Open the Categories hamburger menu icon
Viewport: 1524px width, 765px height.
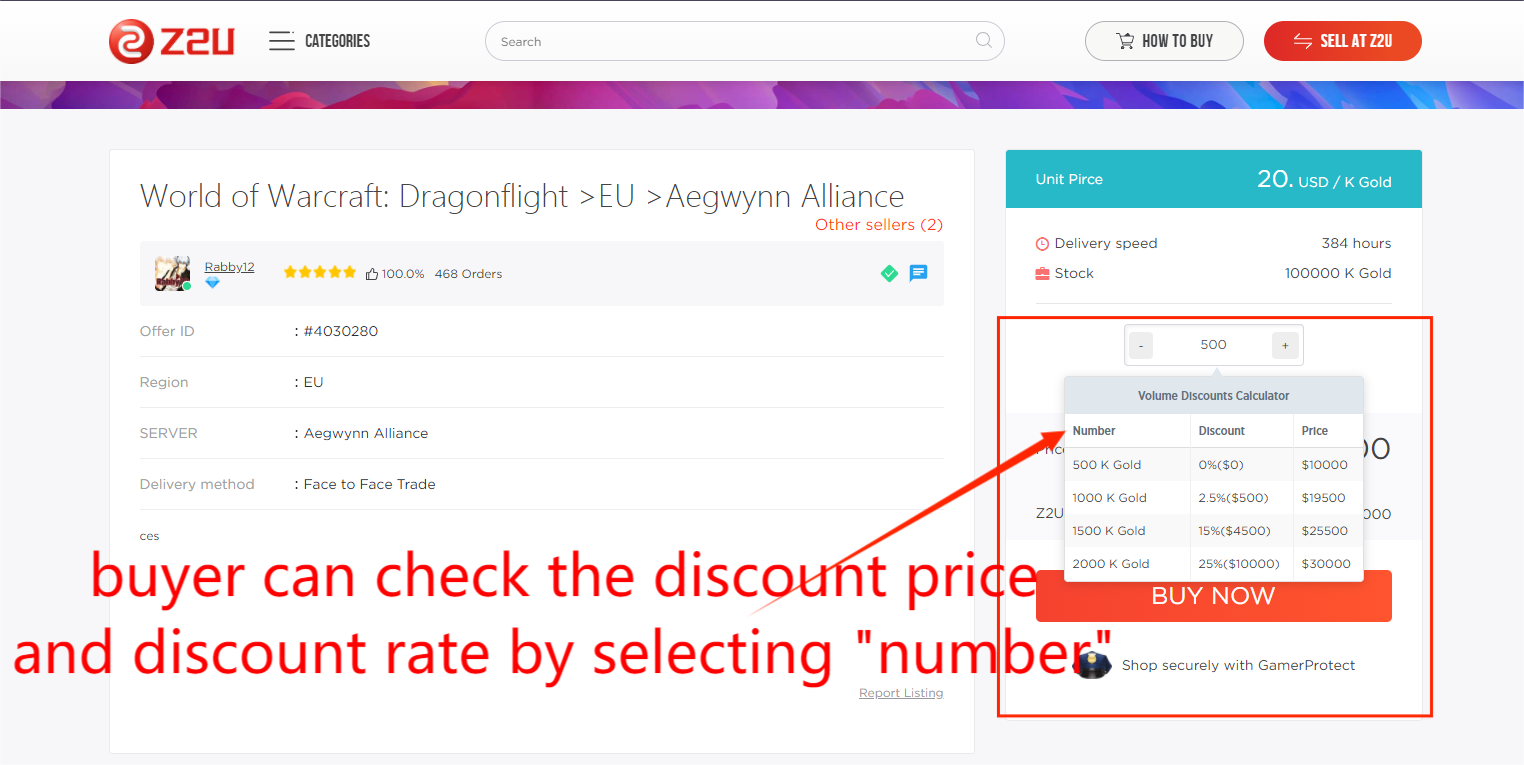click(x=282, y=41)
